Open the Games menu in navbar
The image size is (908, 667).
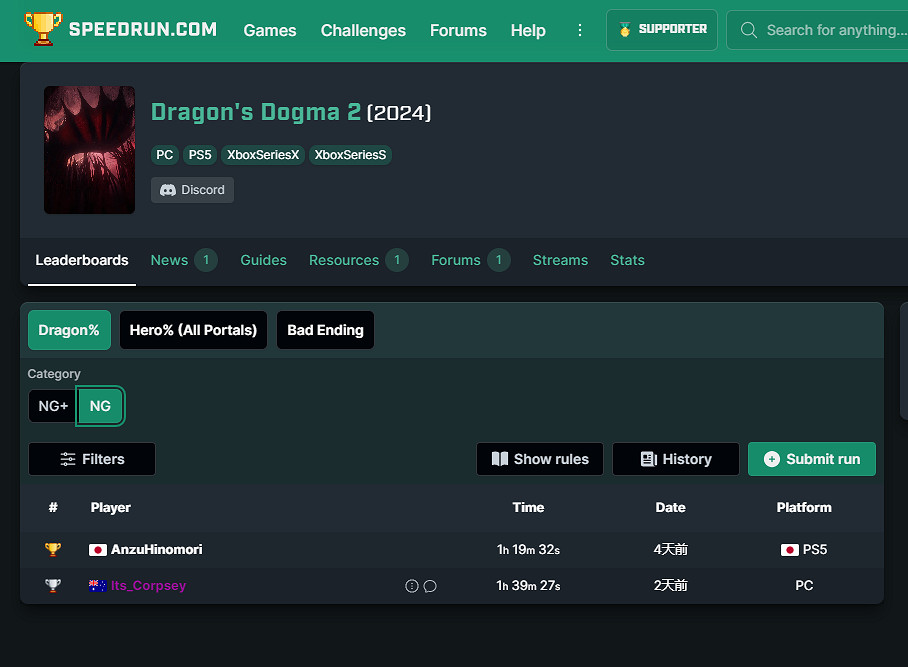pos(270,30)
